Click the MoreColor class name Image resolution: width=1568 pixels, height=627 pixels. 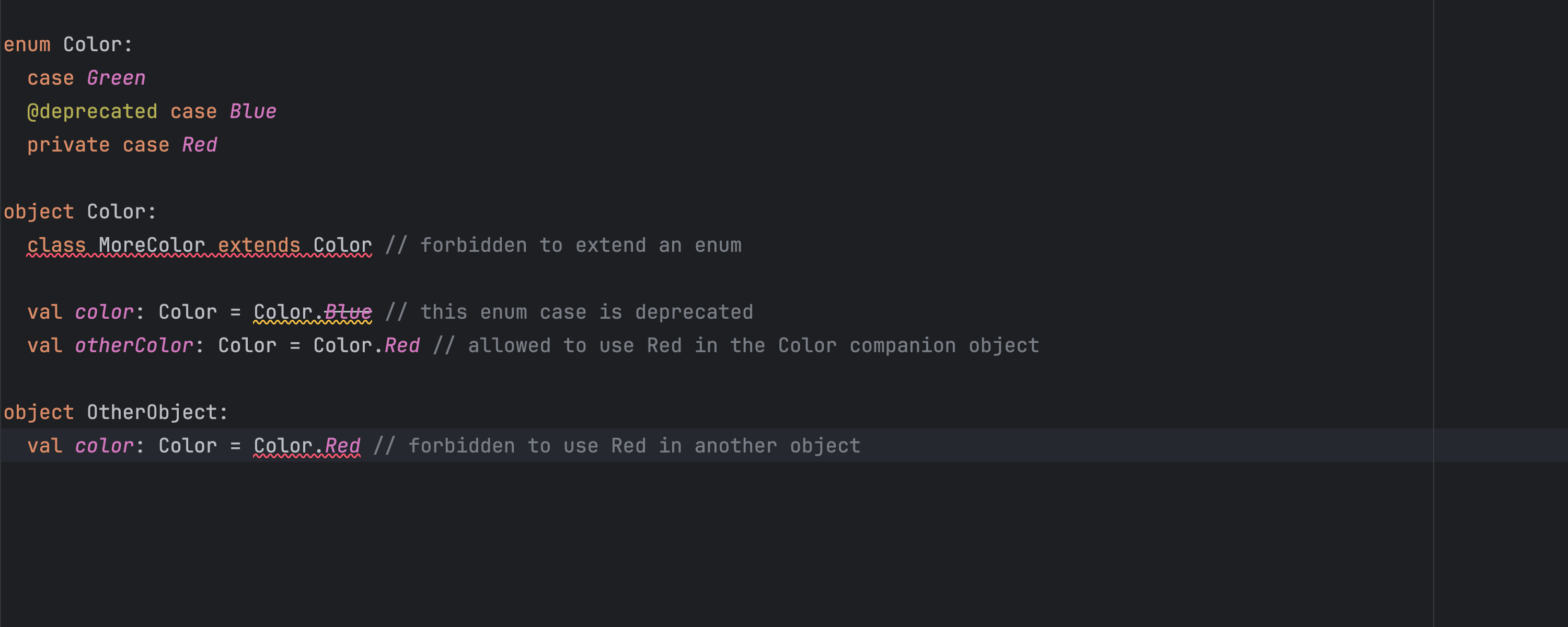pyautogui.click(x=152, y=246)
